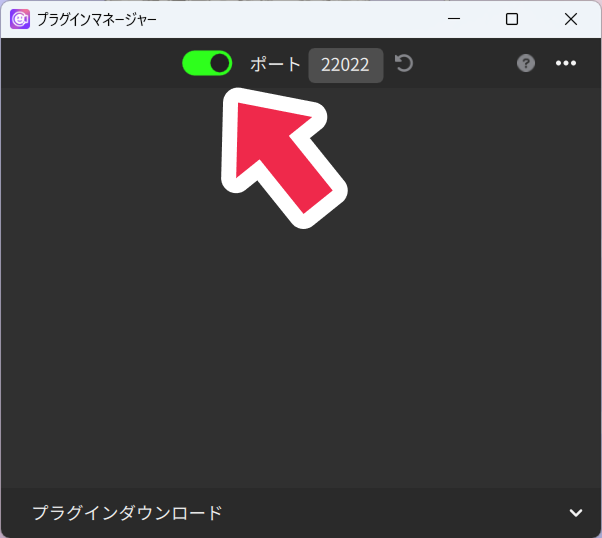Focus the port number field 22022
This screenshot has height=538, width=602.
tap(345, 65)
